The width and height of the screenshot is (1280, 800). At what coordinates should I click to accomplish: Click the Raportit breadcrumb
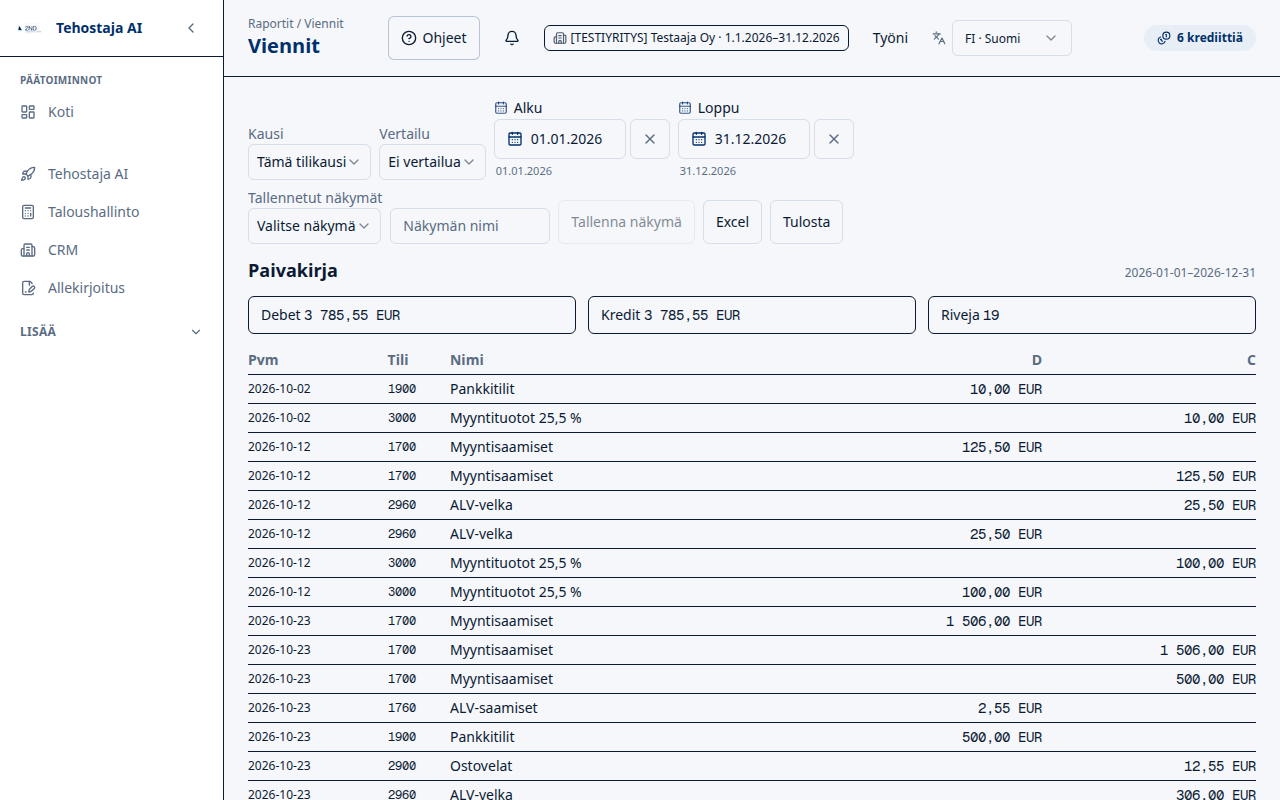coord(270,23)
